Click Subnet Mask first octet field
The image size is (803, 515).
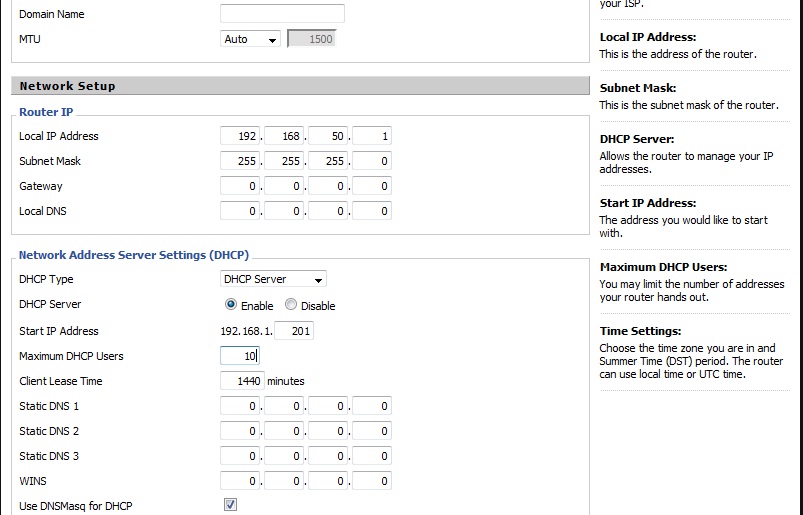[240, 161]
